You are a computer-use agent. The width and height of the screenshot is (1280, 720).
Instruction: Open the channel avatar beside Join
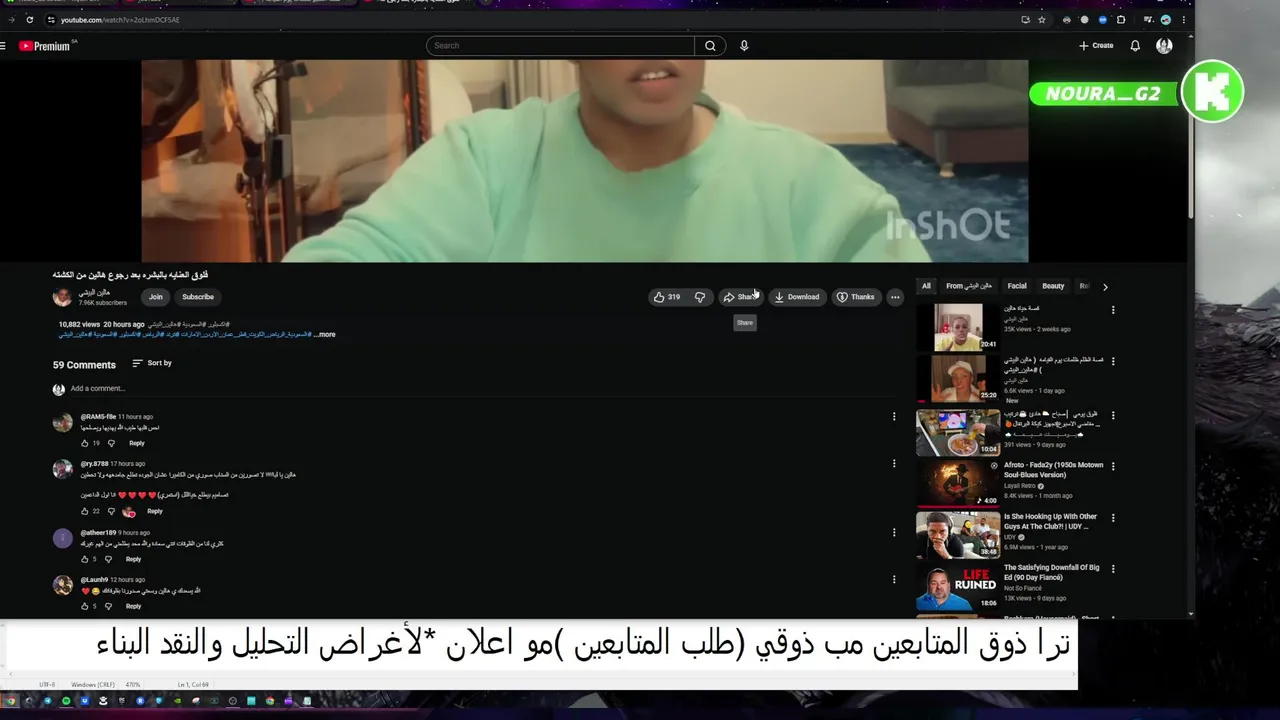62,297
